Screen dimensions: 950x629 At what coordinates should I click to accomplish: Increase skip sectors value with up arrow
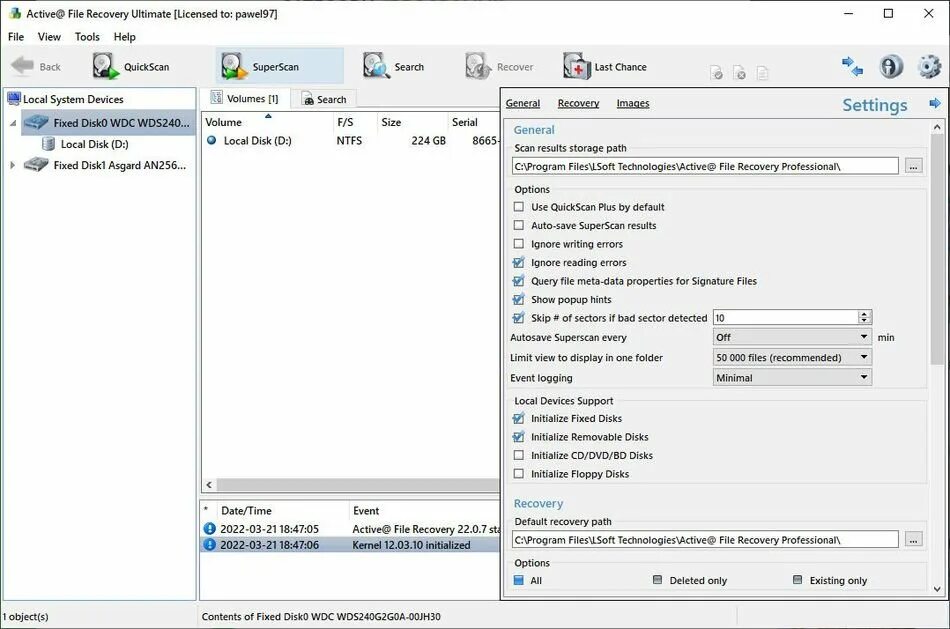[x=865, y=314]
